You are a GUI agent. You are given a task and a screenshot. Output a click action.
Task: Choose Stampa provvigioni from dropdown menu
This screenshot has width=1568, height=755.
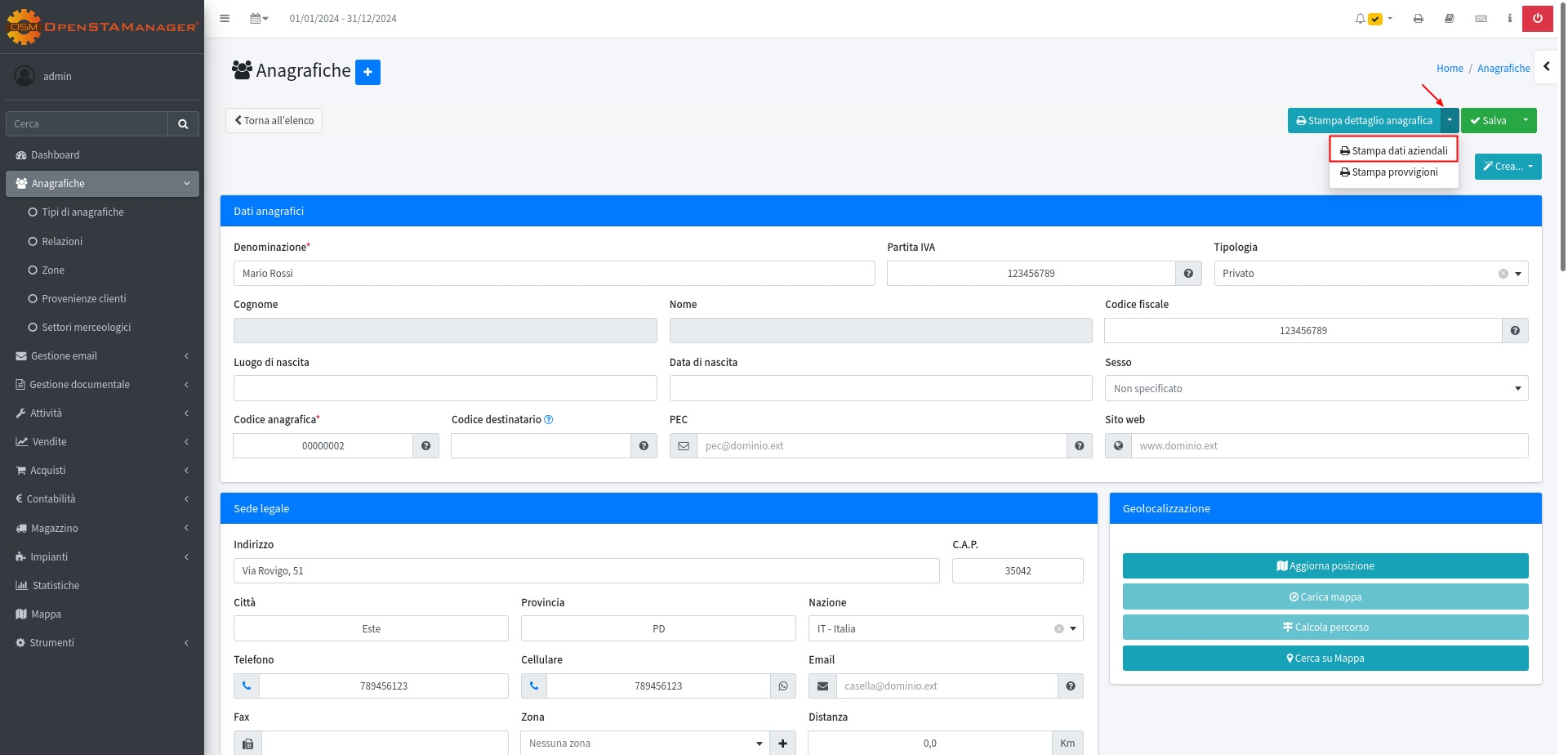(x=1393, y=172)
